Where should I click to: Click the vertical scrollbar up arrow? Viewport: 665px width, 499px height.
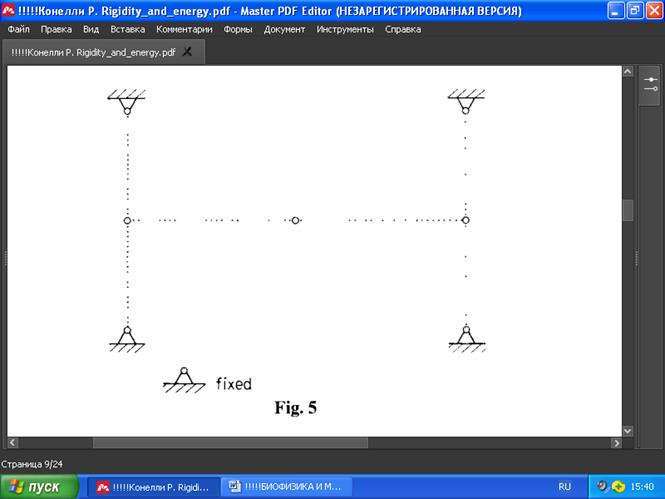[x=628, y=71]
